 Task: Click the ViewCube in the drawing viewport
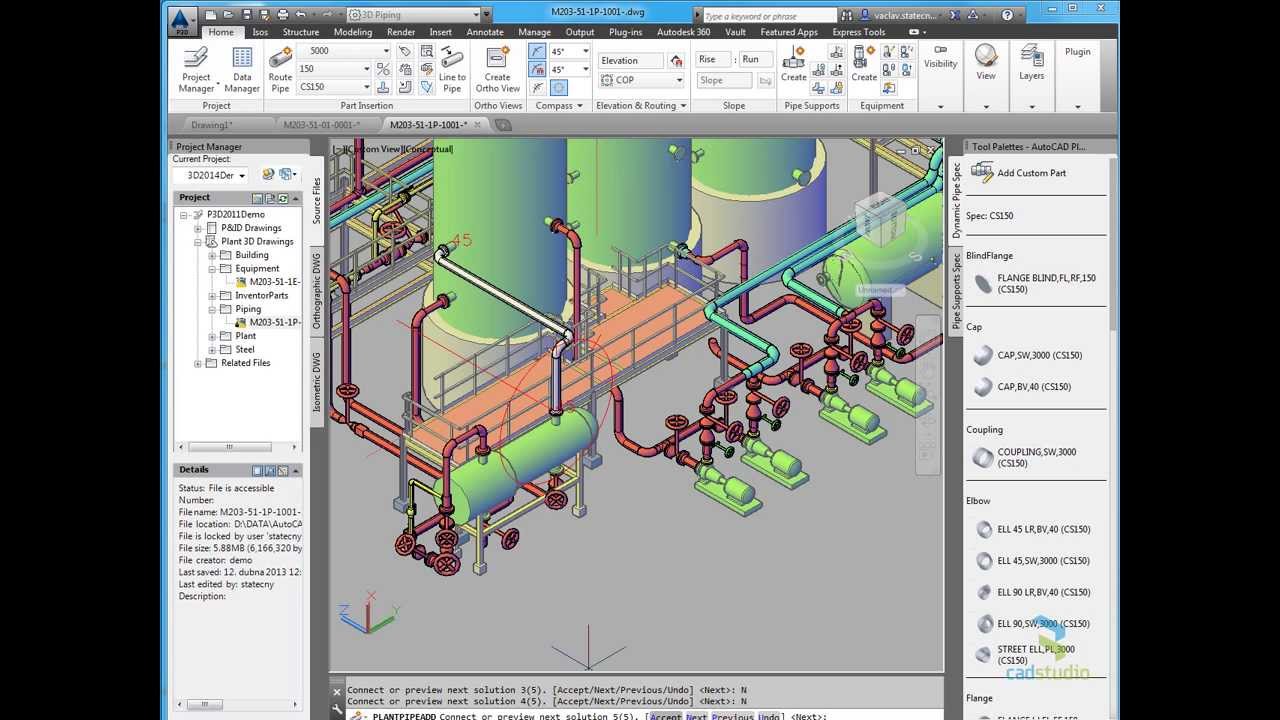(x=881, y=219)
